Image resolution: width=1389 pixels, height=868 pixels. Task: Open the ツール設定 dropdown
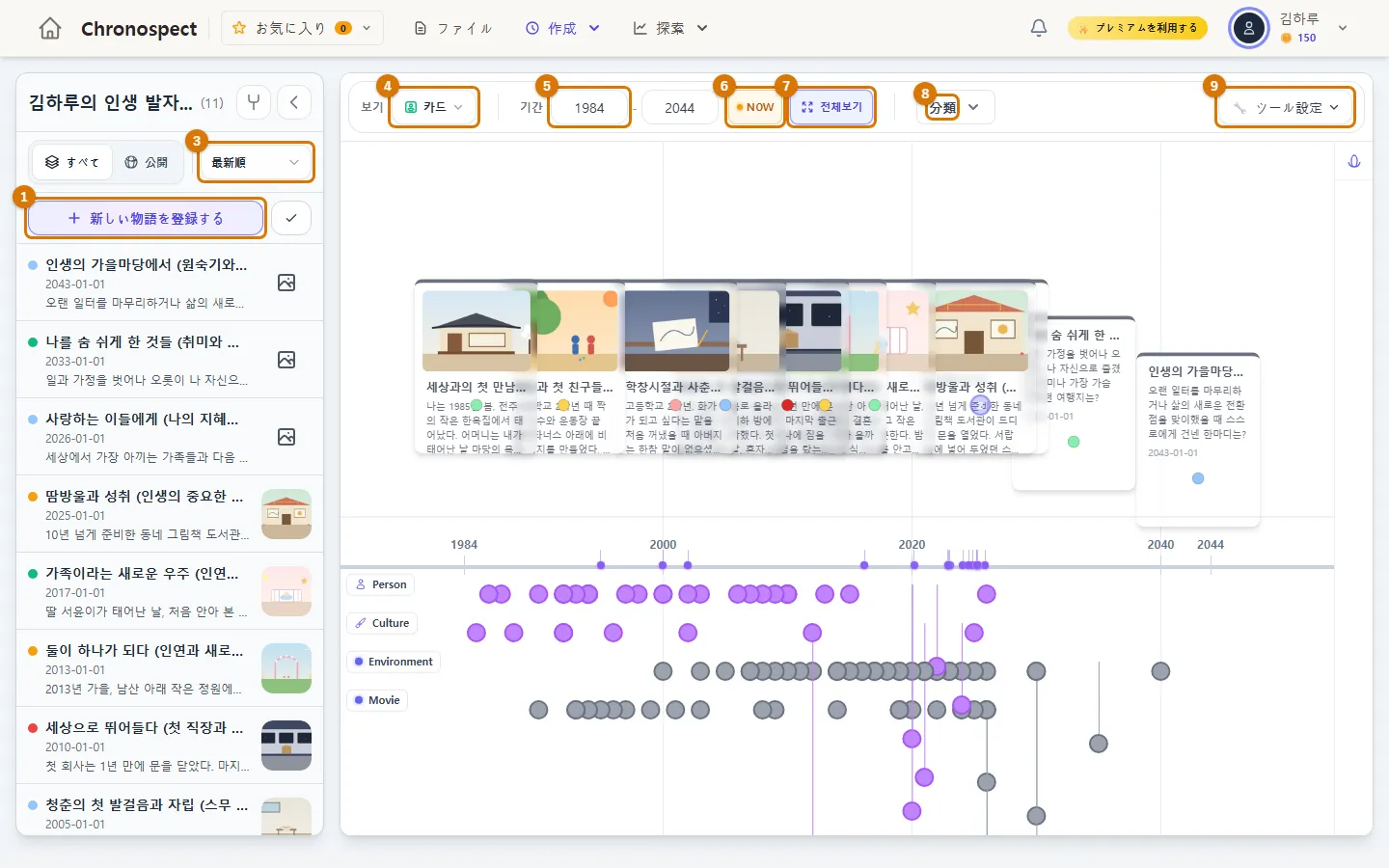point(1285,107)
